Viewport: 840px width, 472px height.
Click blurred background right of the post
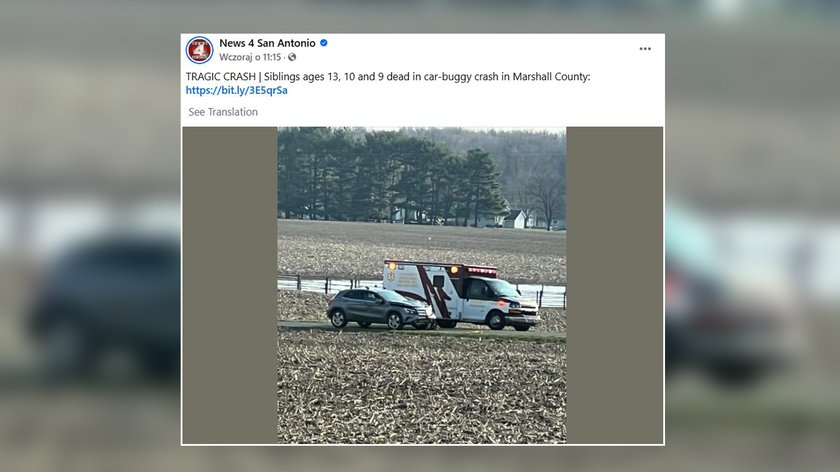click(752, 236)
